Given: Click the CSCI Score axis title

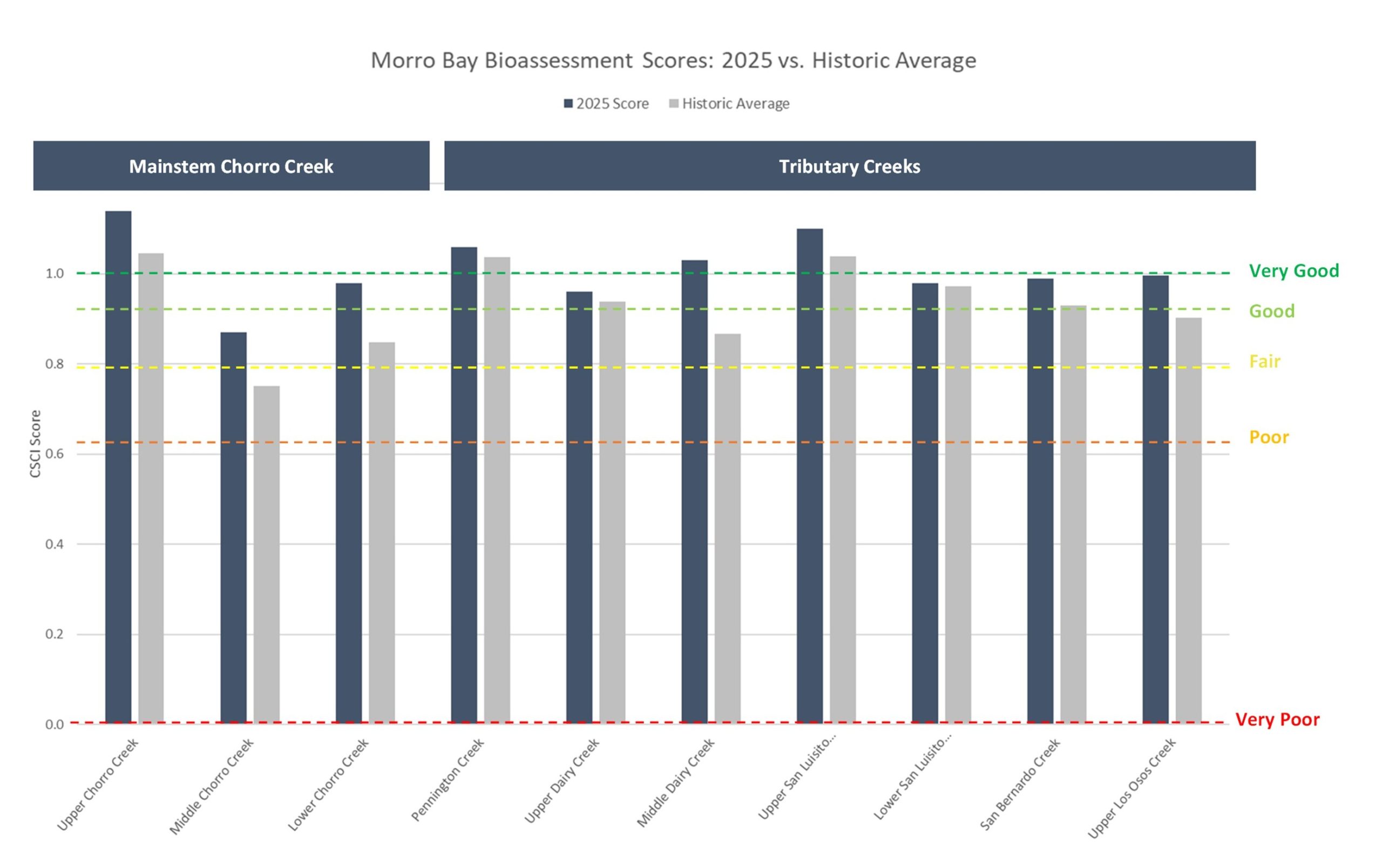Looking at the screenshot, I should pyautogui.click(x=36, y=444).
